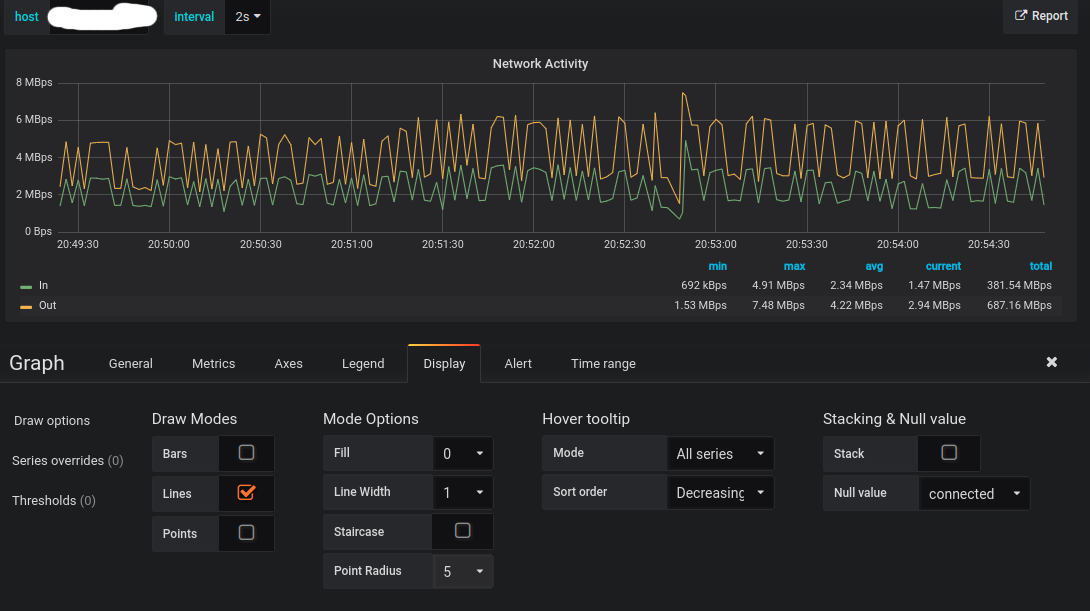
Task: Open the Hover tooltip Mode dropdown
Action: pyautogui.click(x=720, y=453)
